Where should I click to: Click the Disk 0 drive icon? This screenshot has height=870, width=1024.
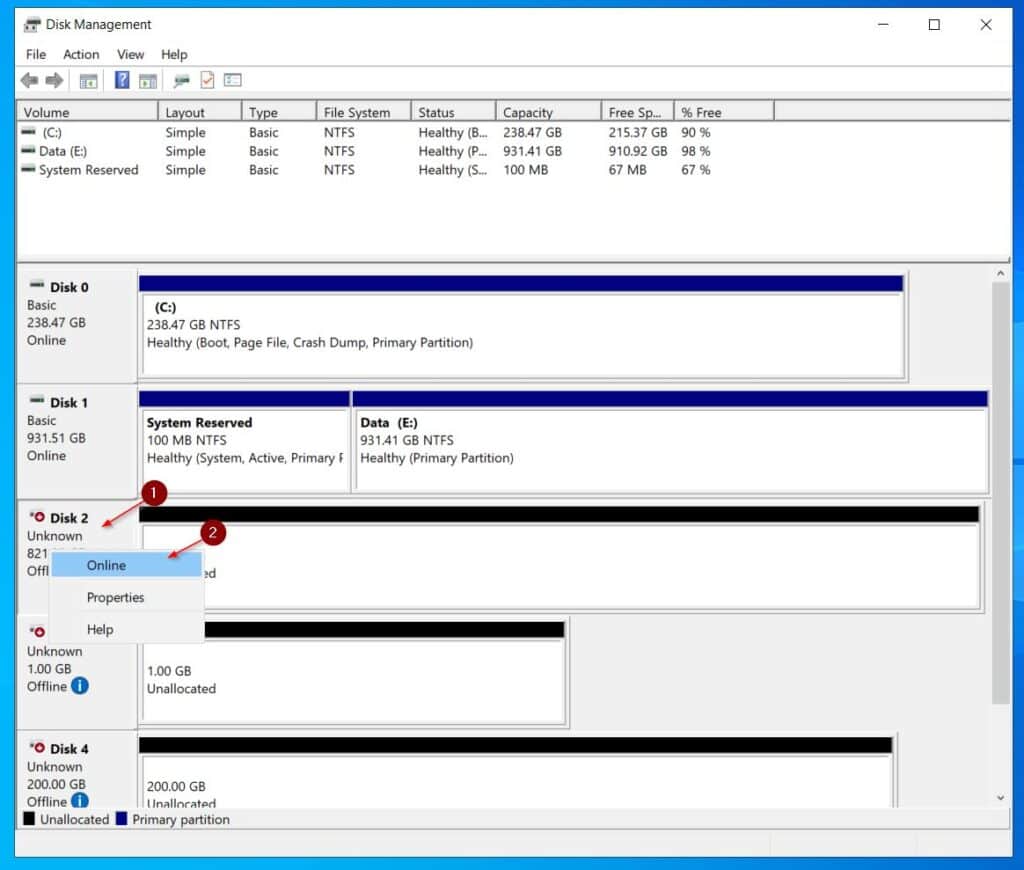tap(37, 285)
